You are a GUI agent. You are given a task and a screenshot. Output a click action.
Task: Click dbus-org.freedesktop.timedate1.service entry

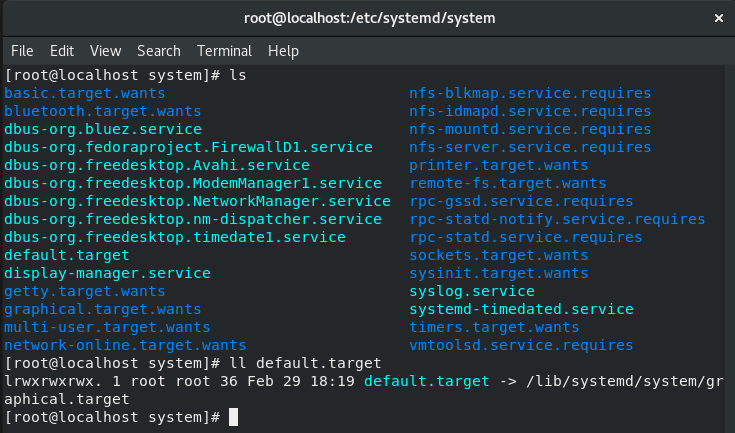(175, 237)
